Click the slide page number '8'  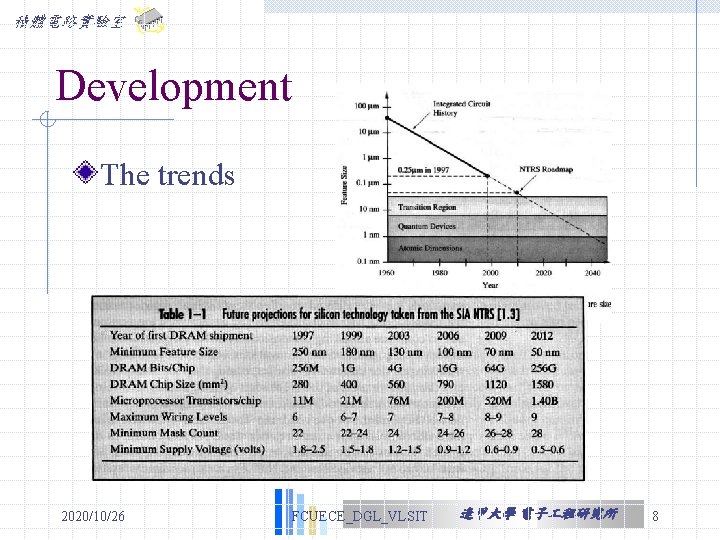655,516
